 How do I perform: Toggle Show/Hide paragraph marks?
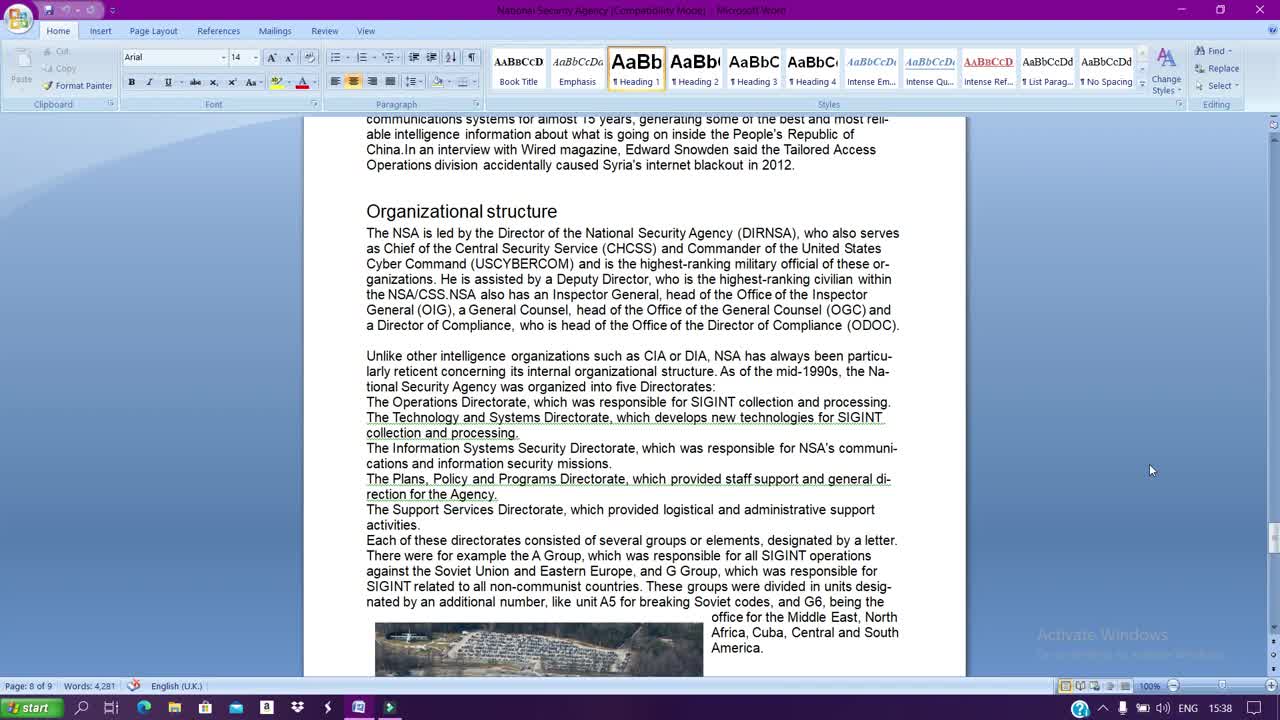(472, 57)
